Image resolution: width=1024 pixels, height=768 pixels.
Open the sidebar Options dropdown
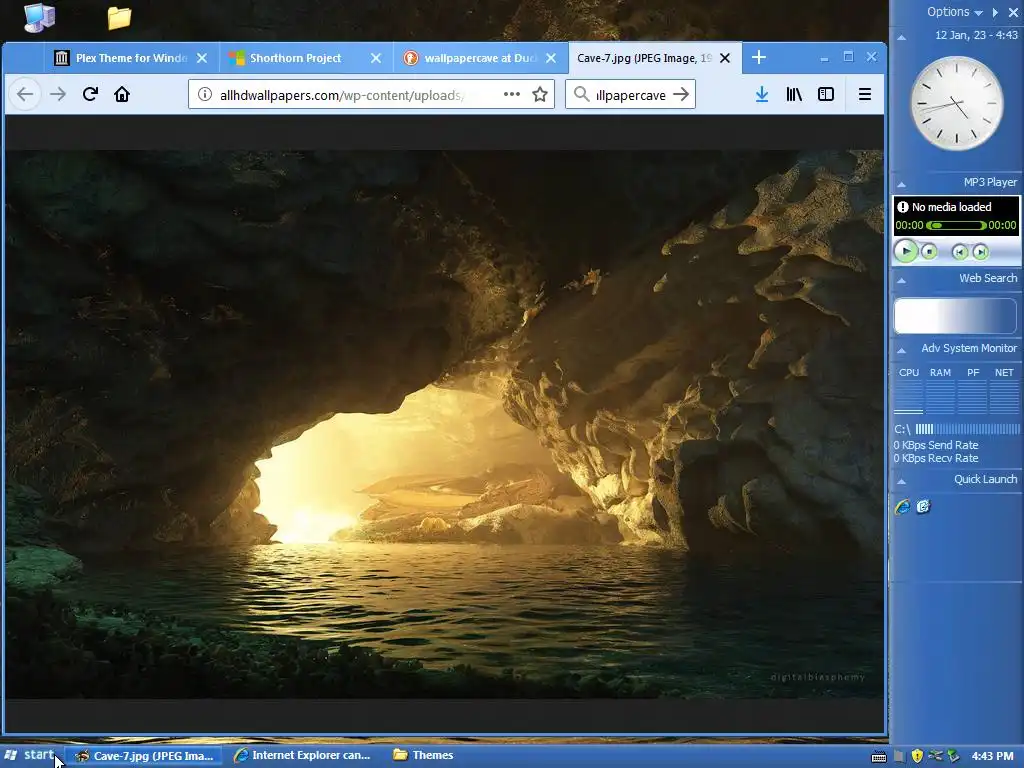(x=954, y=12)
